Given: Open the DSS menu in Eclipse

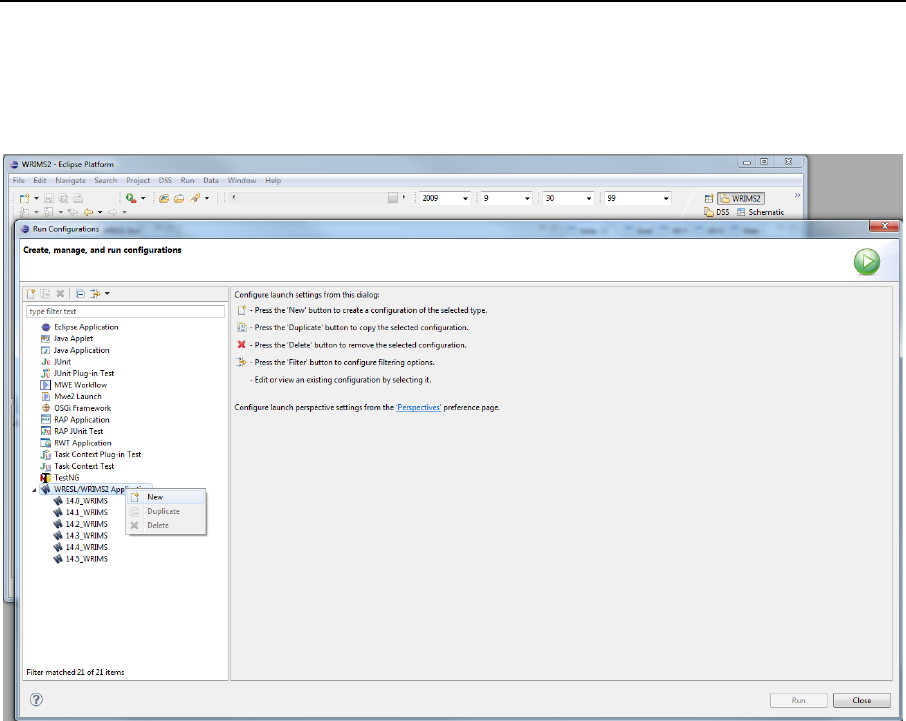Looking at the screenshot, I should click(165, 180).
